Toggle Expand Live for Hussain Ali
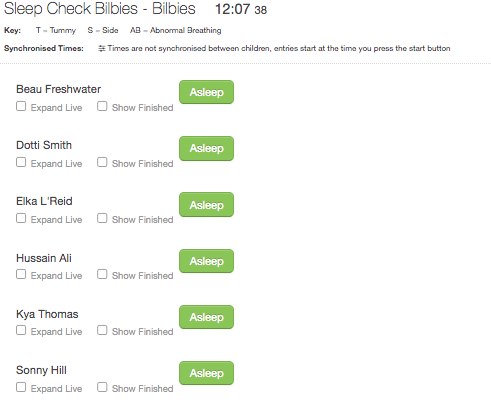Viewport: 491px width, 413px height. coord(21,274)
